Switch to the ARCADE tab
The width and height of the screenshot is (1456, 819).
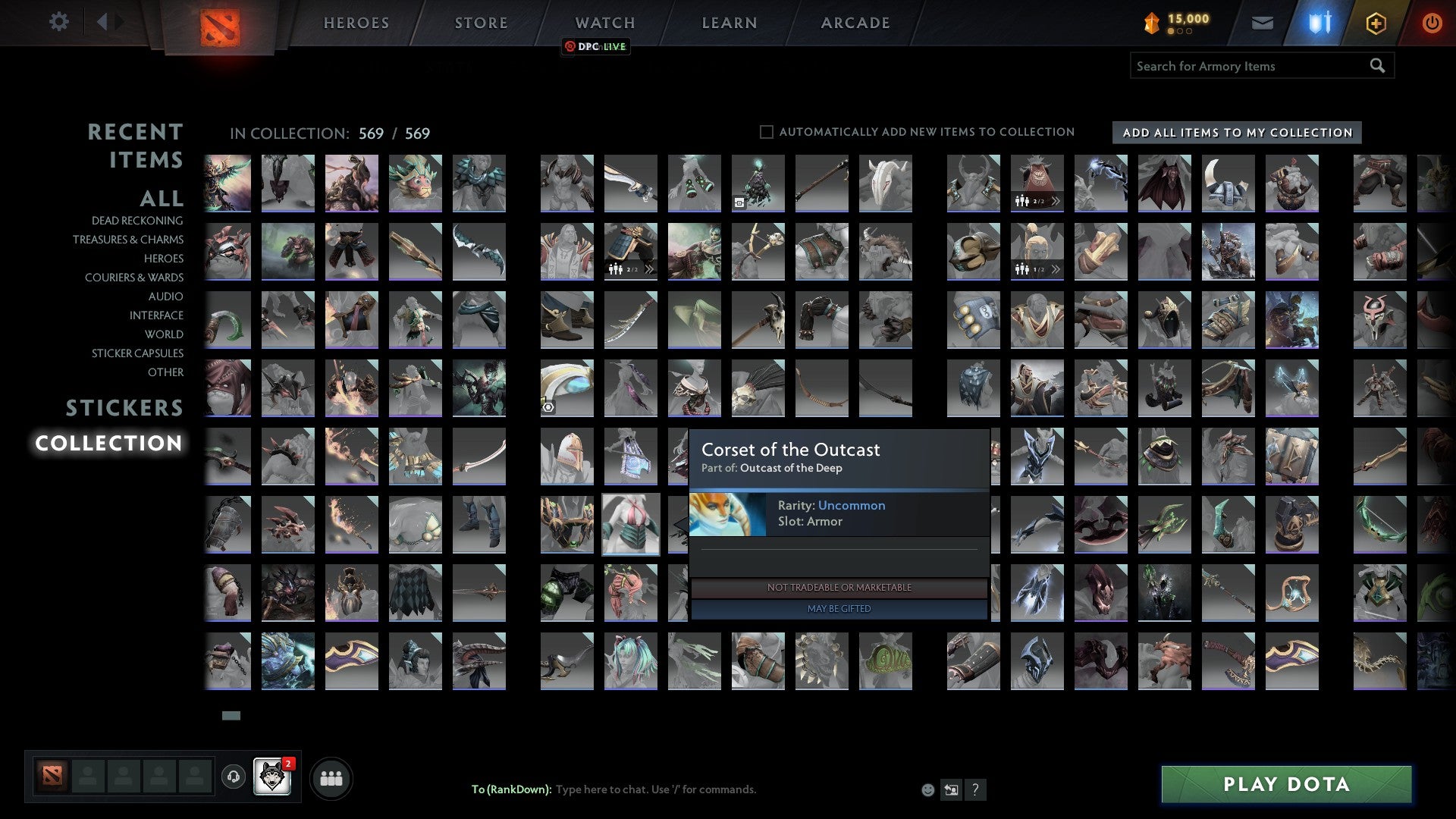pyautogui.click(x=854, y=23)
